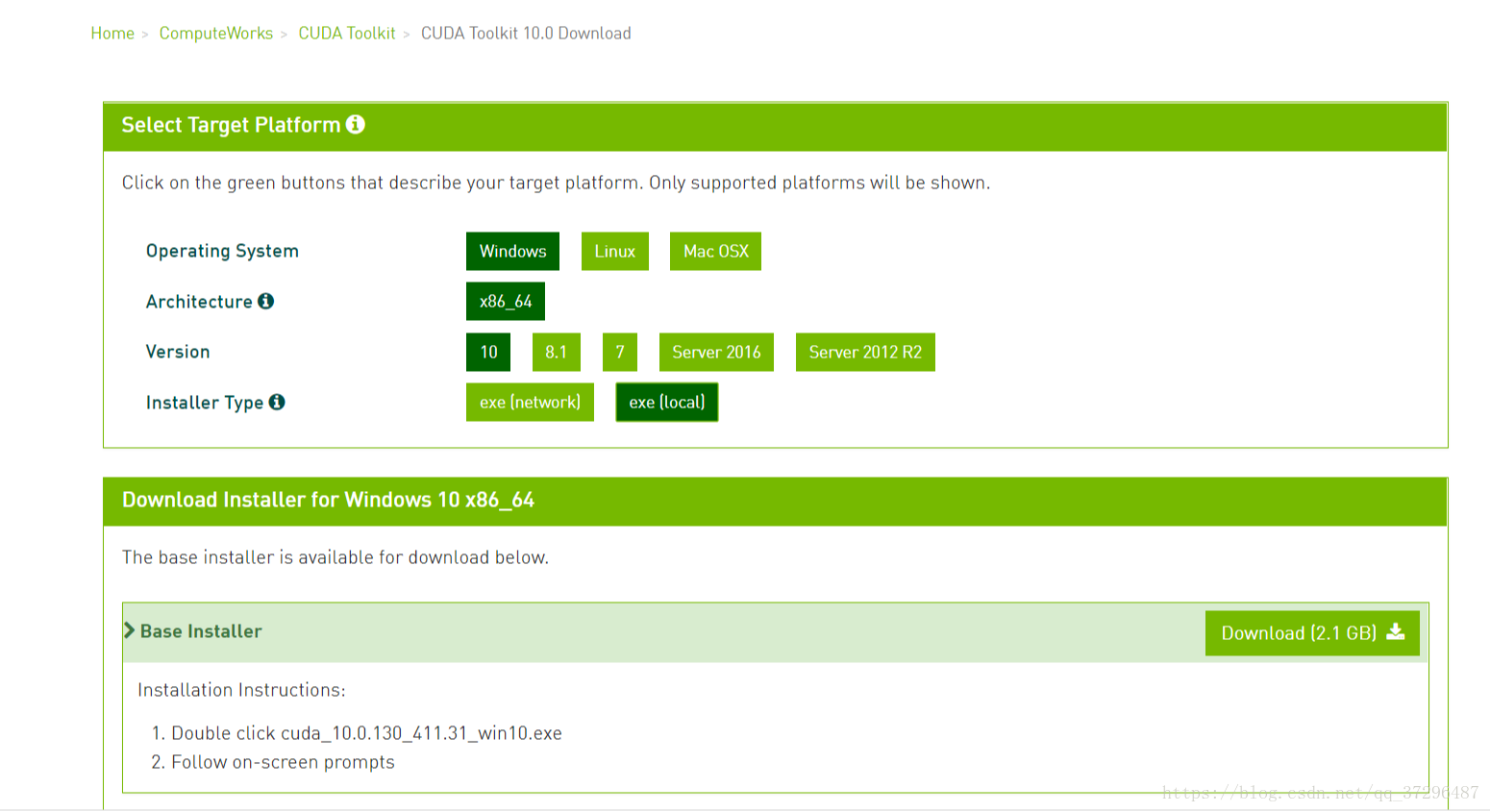Select Mac OSX operating system
The image size is (1490, 812).
tap(715, 251)
